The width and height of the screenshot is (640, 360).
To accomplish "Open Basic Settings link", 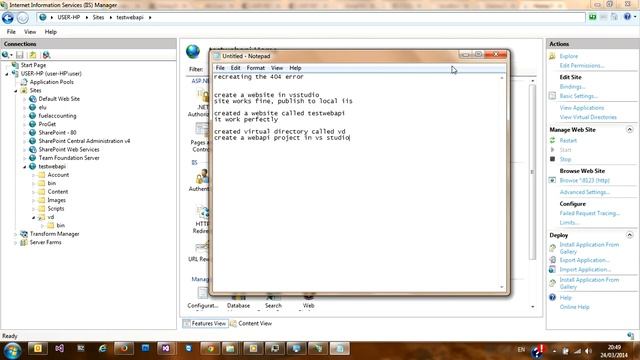I will tap(578, 96).
